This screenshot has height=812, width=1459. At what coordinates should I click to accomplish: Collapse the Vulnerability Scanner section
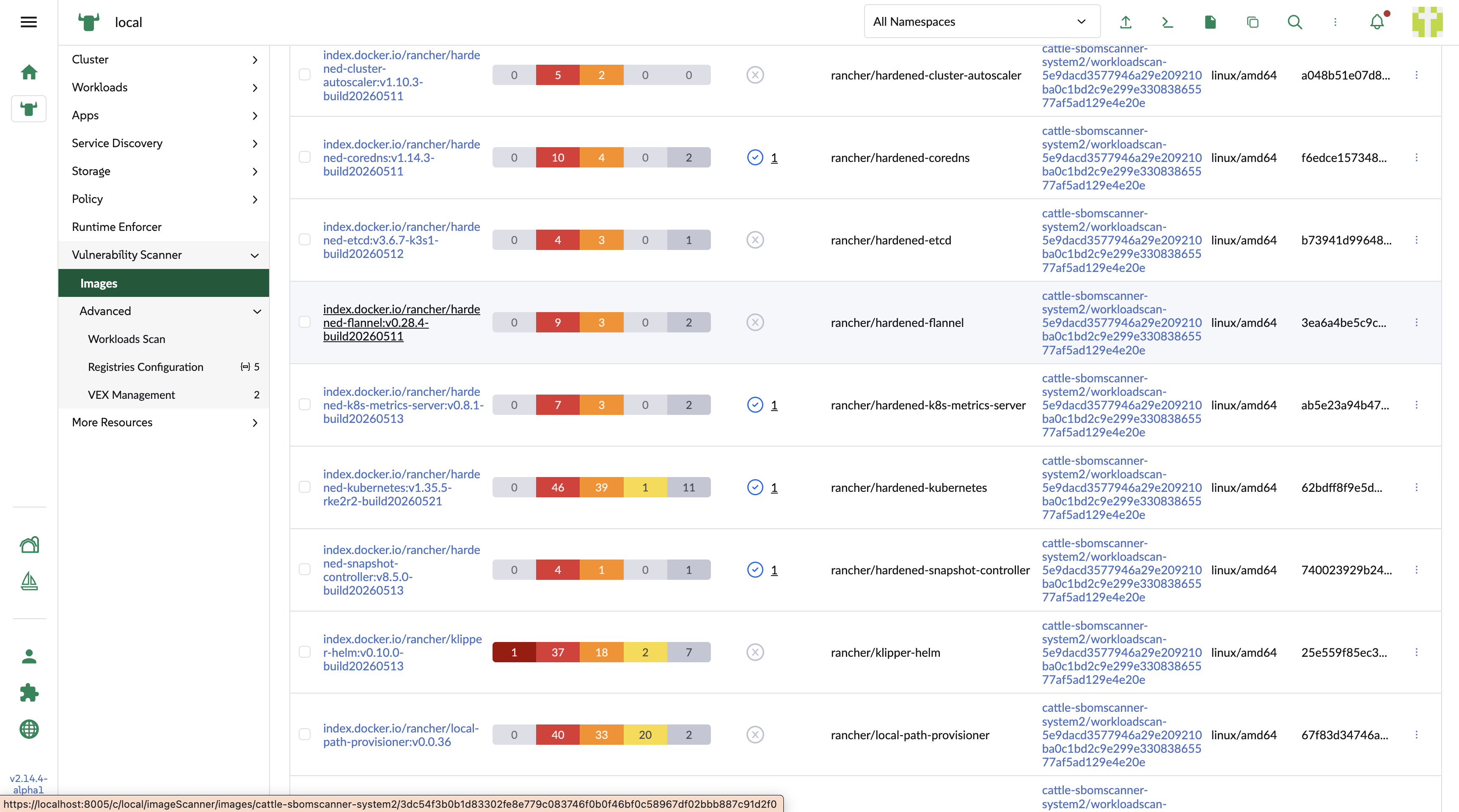164,255
